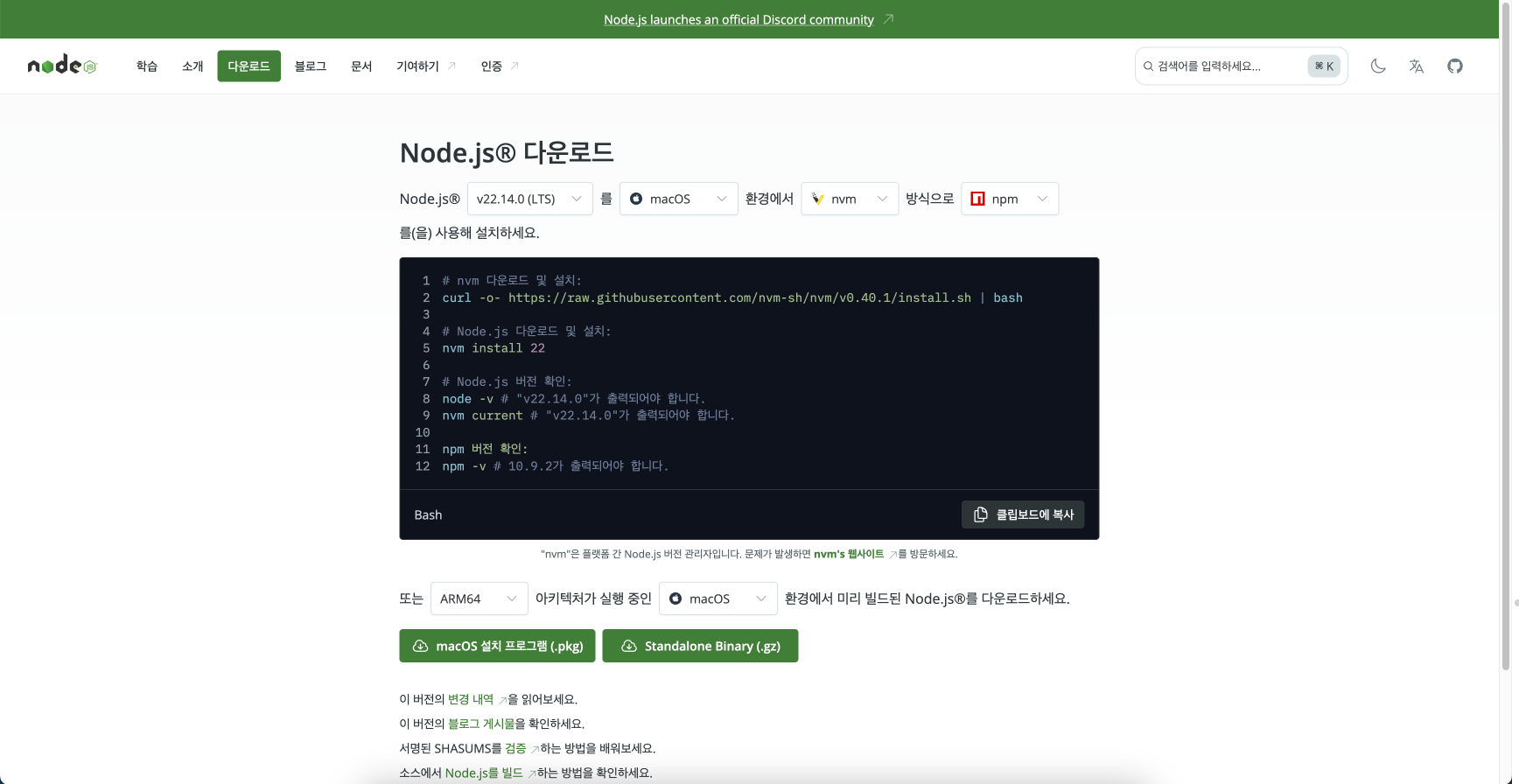The height and width of the screenshot is (784, 1519).
Task: Click the page vertical scrollbar
Action: (x=1506, y=335)
